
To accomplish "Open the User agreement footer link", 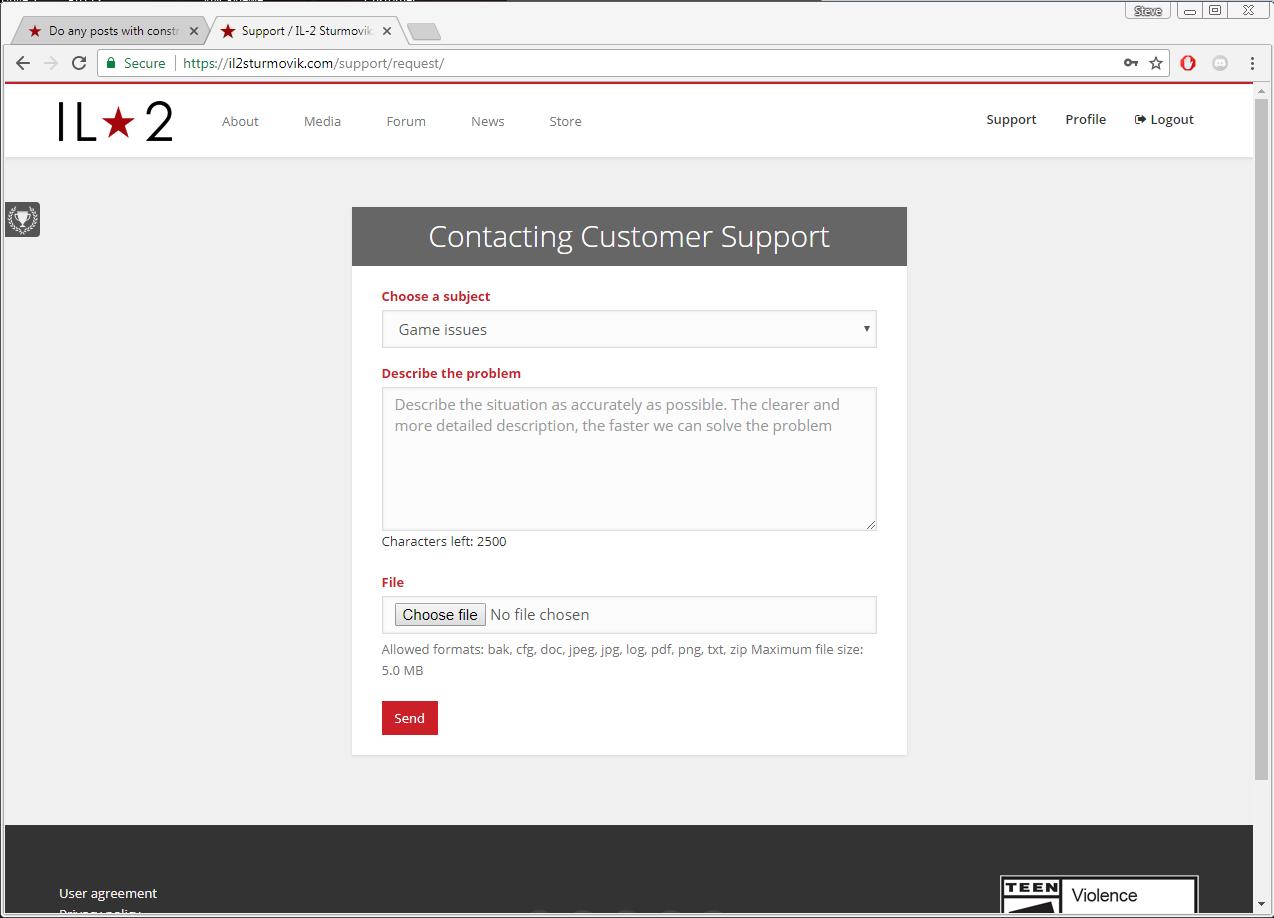I will pos(108,893).
